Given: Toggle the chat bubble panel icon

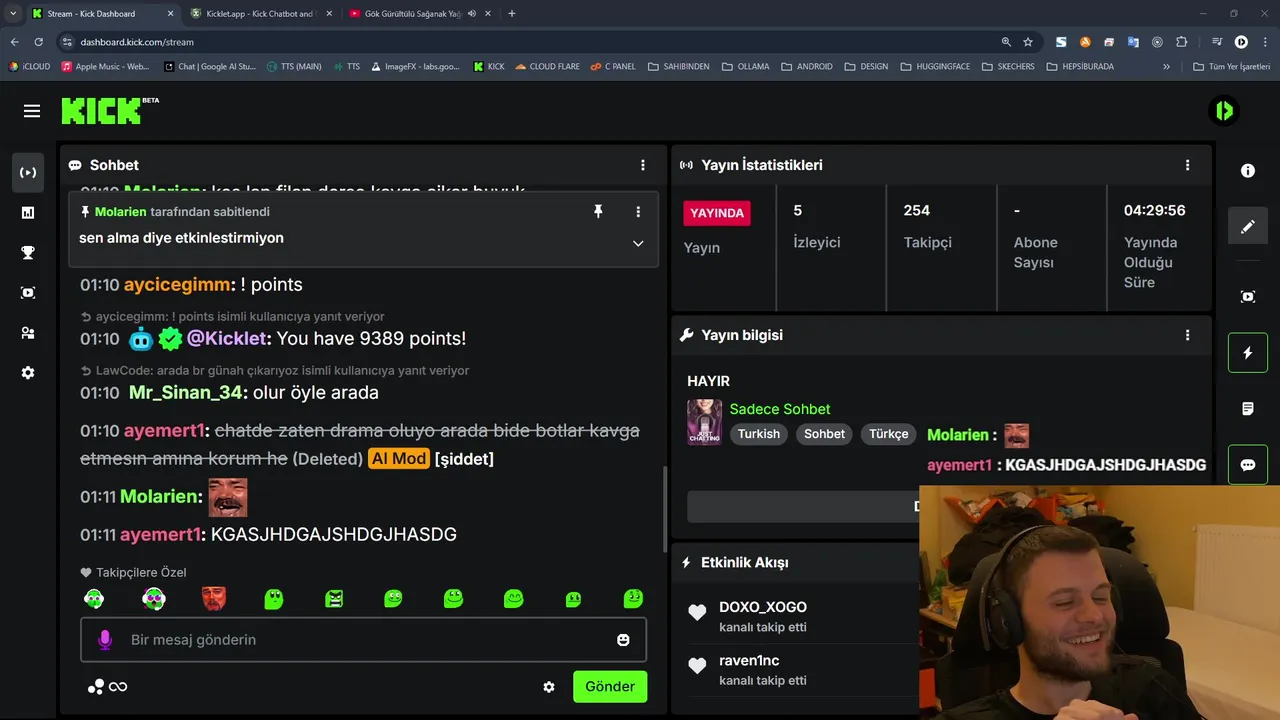Looking at the screenshot, I should (x=1248, y=465).
